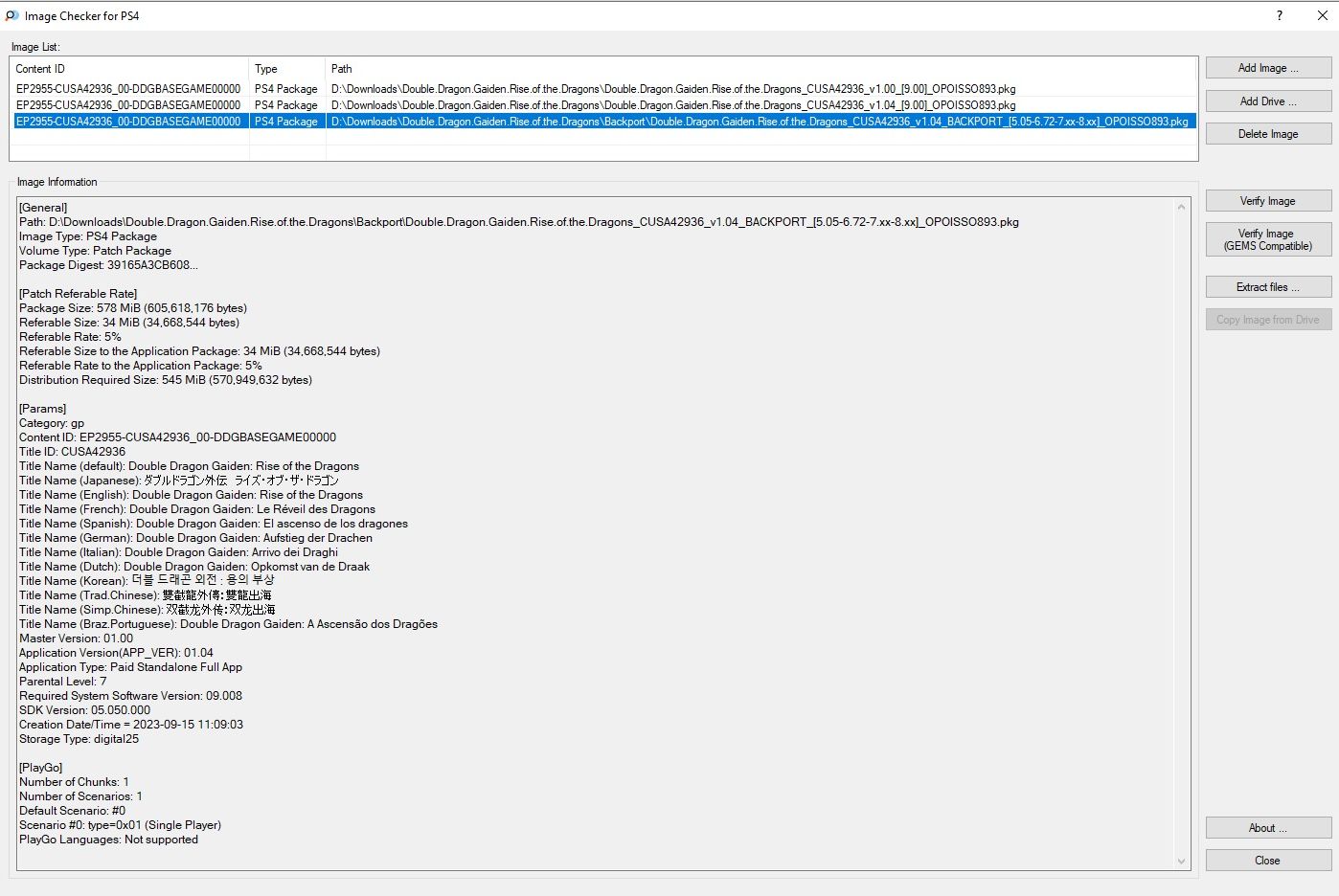The height and width of the screenshot is (896, 1339).
Task: Click the Type column header
Action: 286,69
